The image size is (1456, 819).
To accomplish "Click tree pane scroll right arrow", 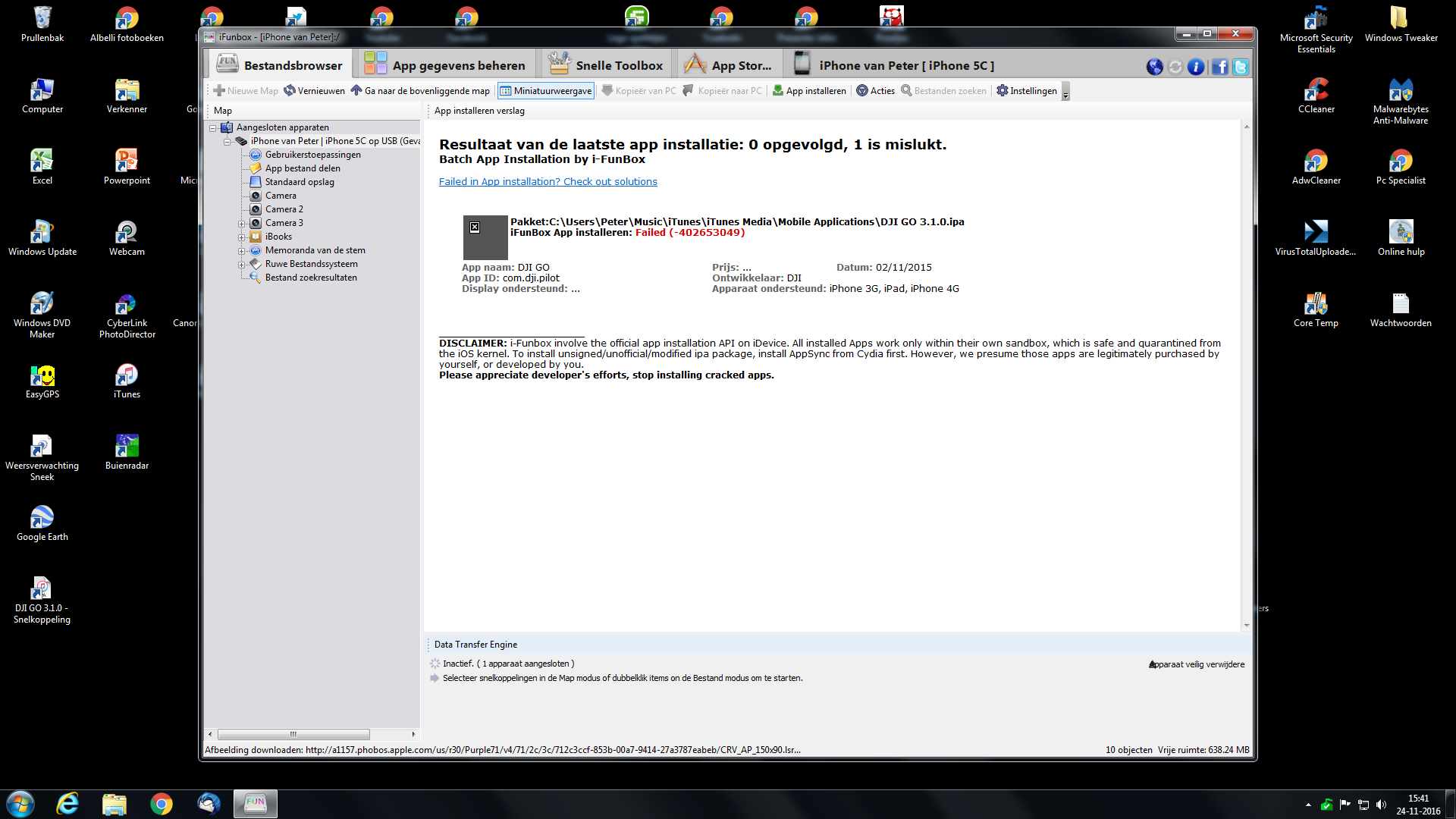I will pos(413,734).
